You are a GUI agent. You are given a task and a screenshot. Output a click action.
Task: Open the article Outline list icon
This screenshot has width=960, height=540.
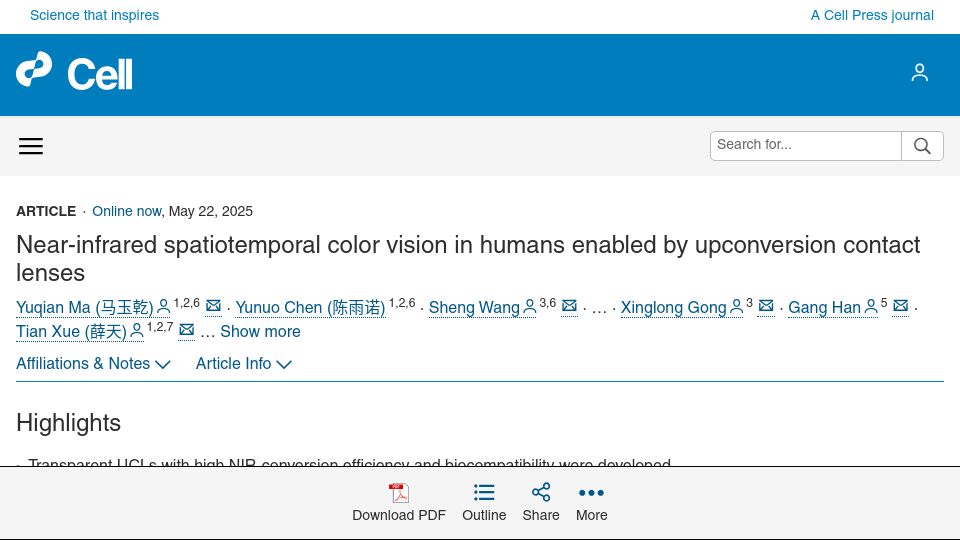pyautogui.click(x=484, y=492)
